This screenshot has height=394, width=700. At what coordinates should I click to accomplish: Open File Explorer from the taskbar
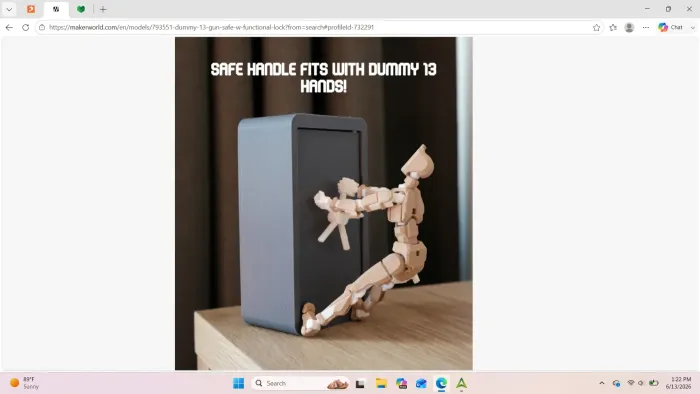tap(381, 383)
